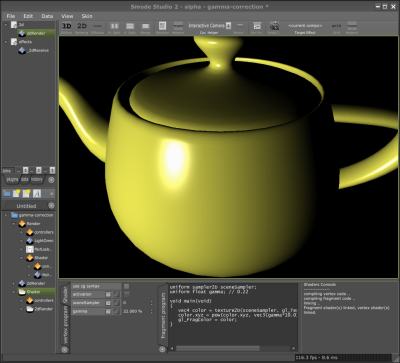
Task: Select the first controllers item under Render
Action: (44, 232)
